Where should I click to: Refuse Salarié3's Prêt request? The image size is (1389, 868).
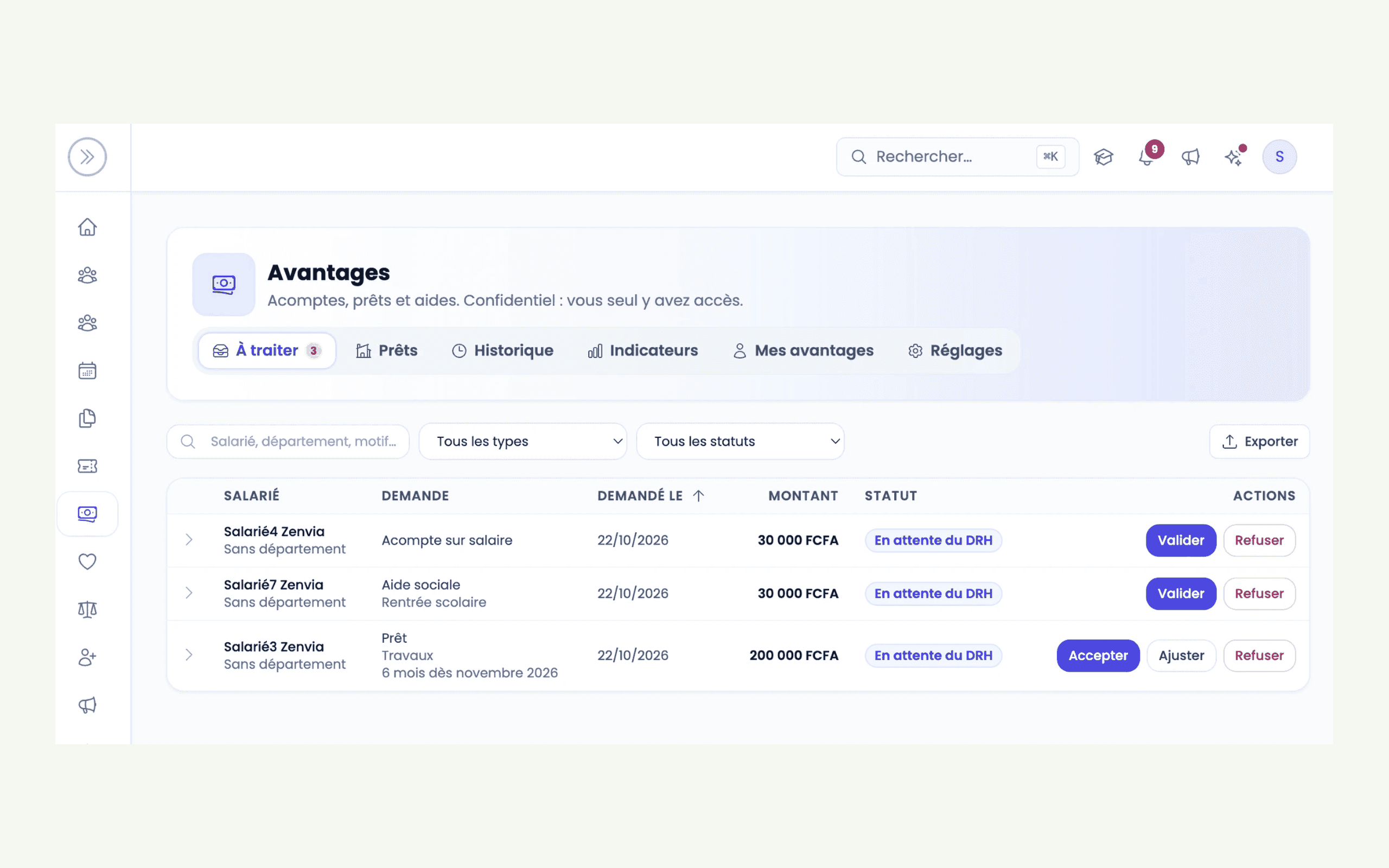point(1259,655)
